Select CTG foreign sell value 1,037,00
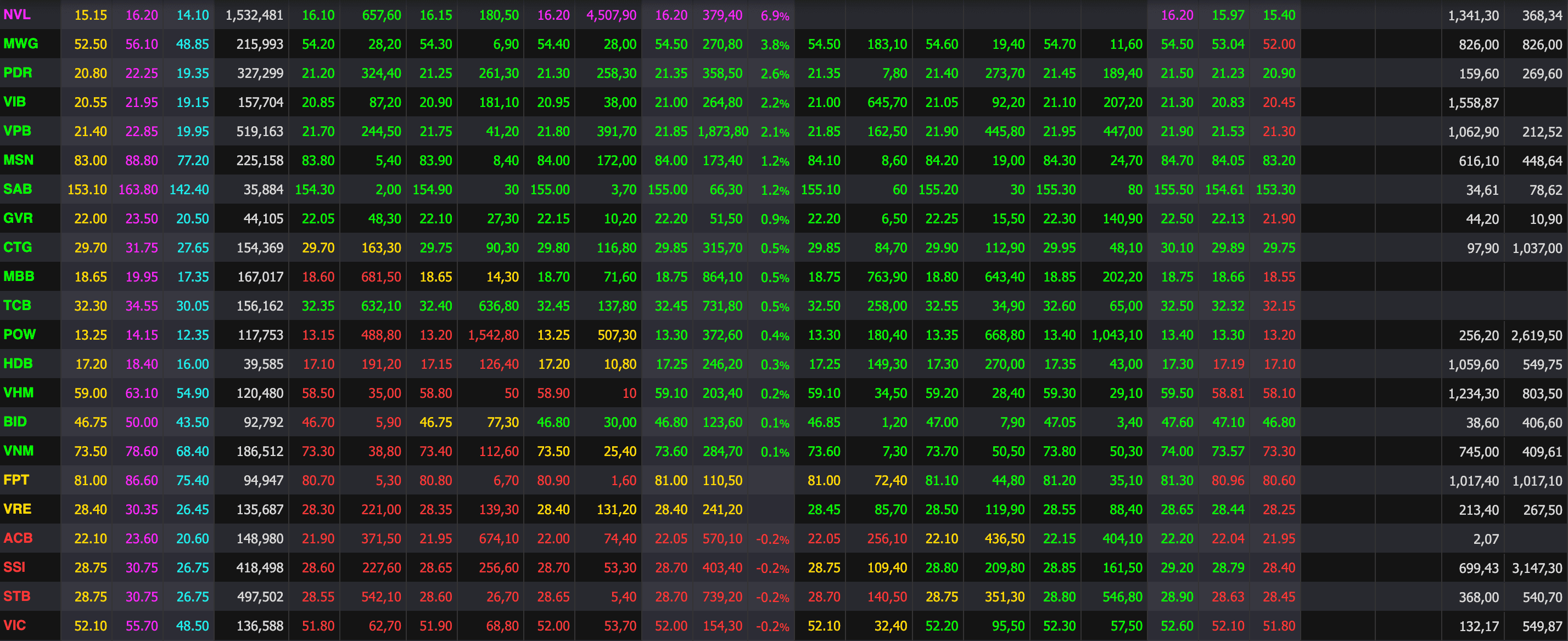 [1537, 249]
